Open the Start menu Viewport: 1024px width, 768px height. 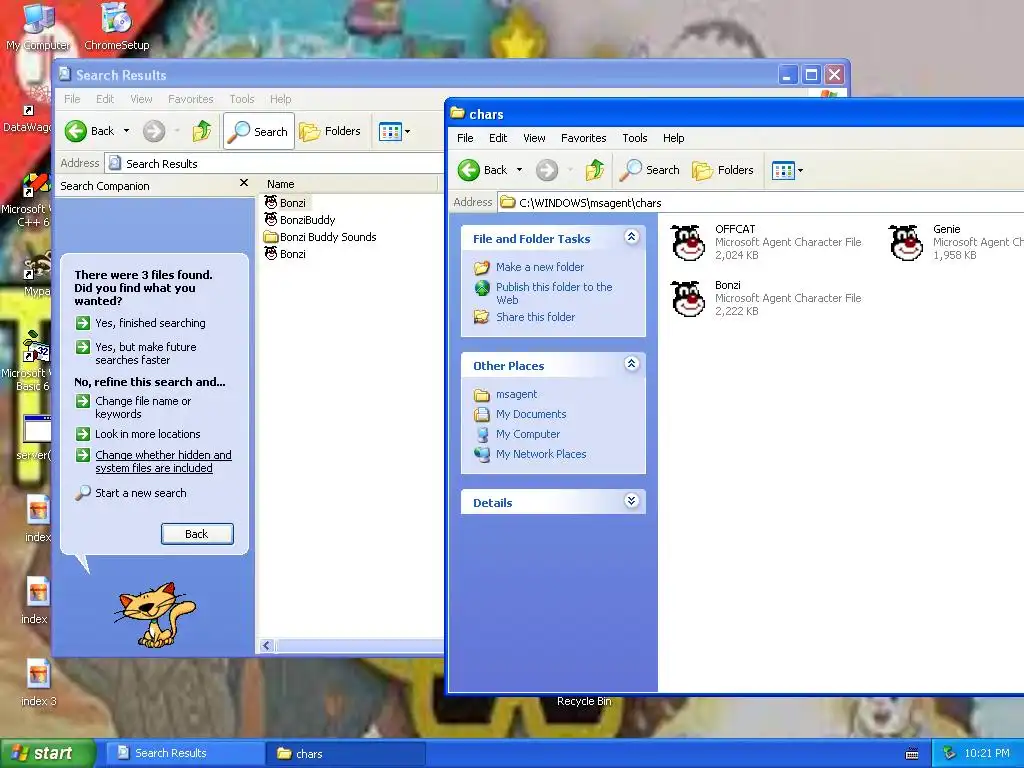coord(48,753)
